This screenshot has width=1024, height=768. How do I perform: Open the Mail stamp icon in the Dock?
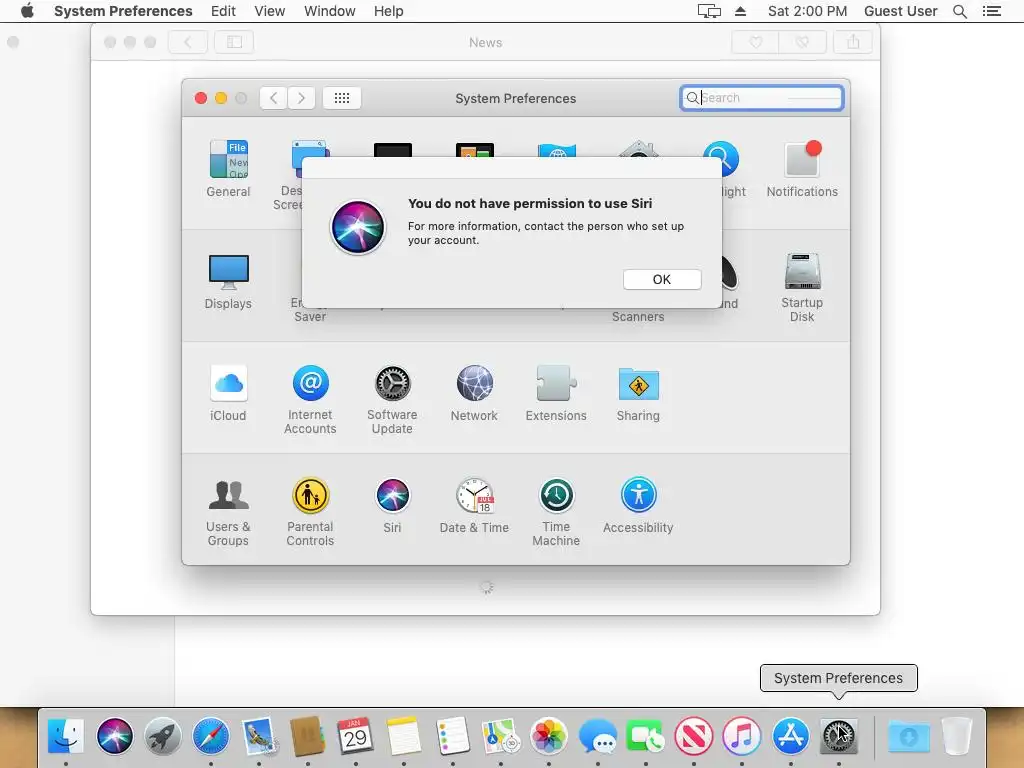pyautogui.click(x=259, y=736)
